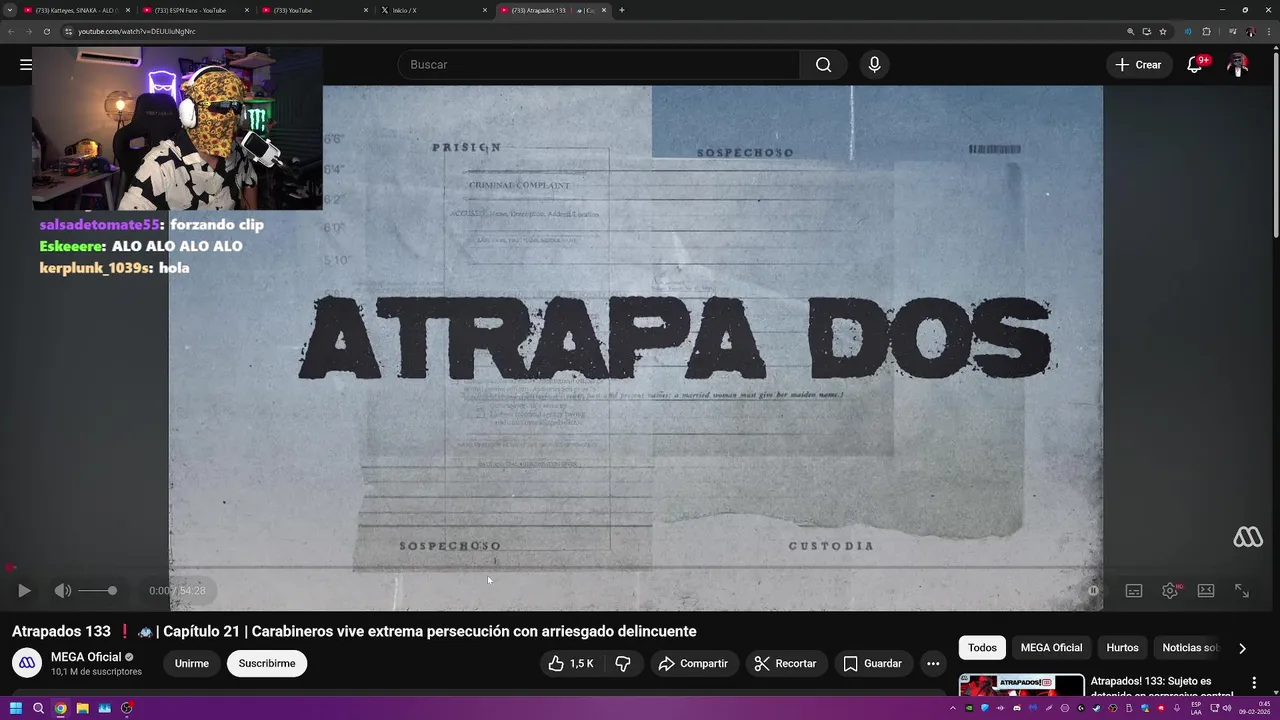
Task: Click the Unirme membership button
Action: coord(192,663)
